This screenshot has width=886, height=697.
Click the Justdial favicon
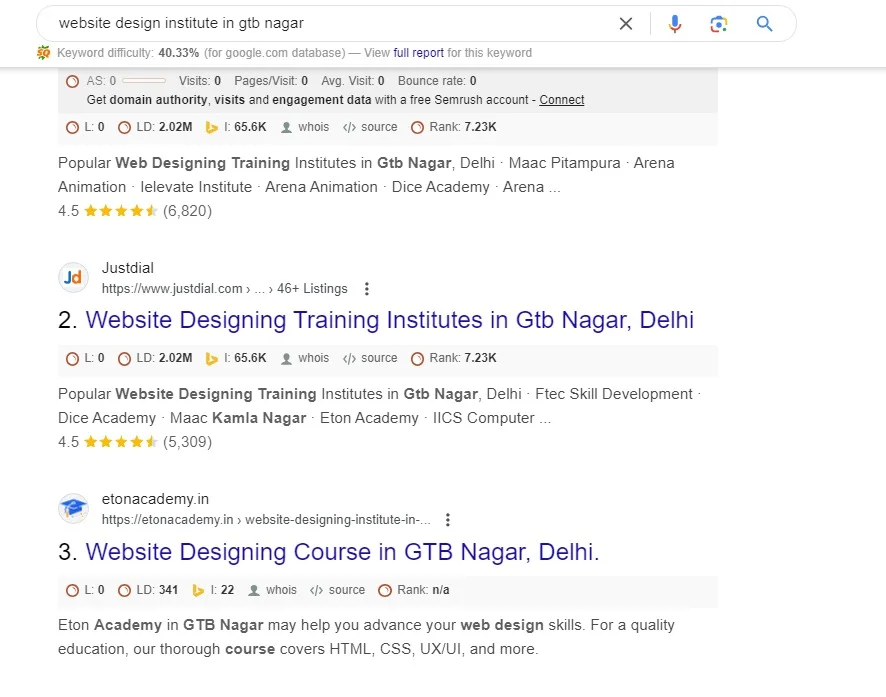(73, 277)
